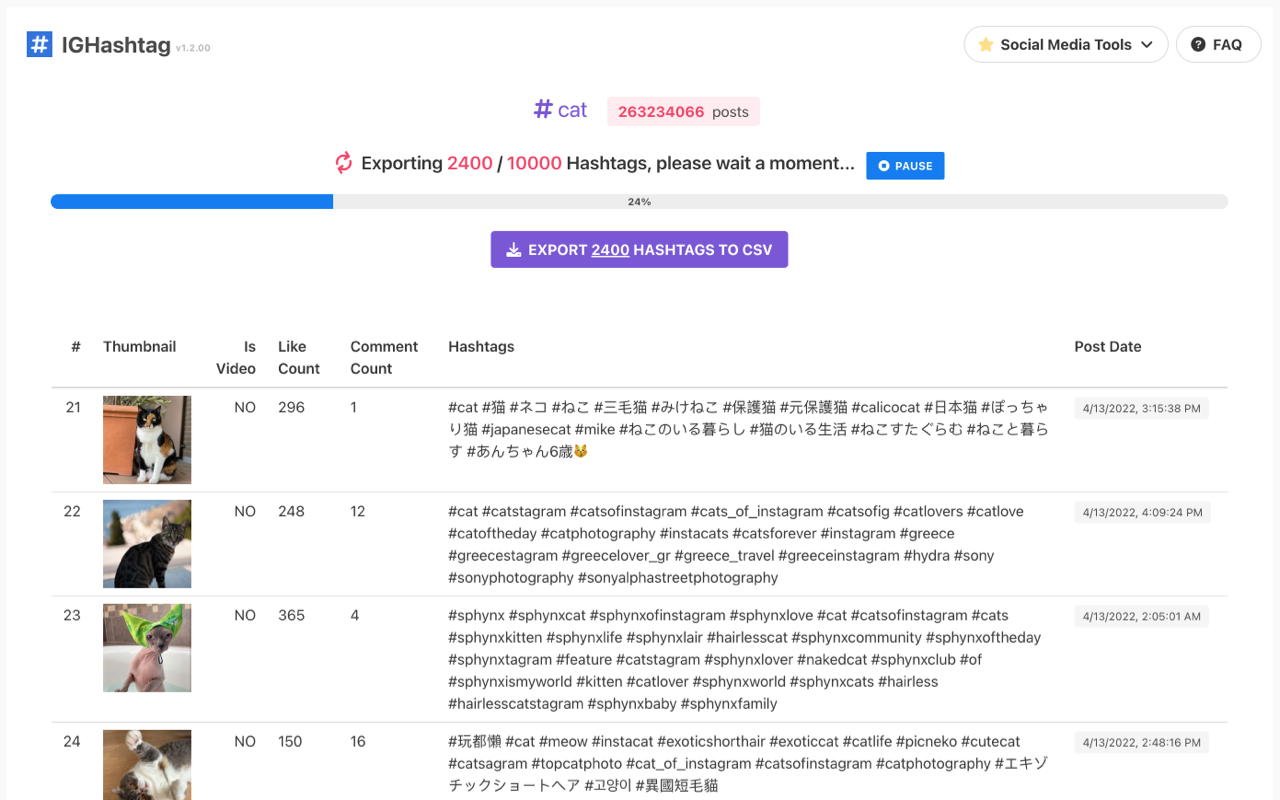1280x800 pixels.
Task: Click the question mark icon beside FAQ
Action: [x=1196, y=44]
